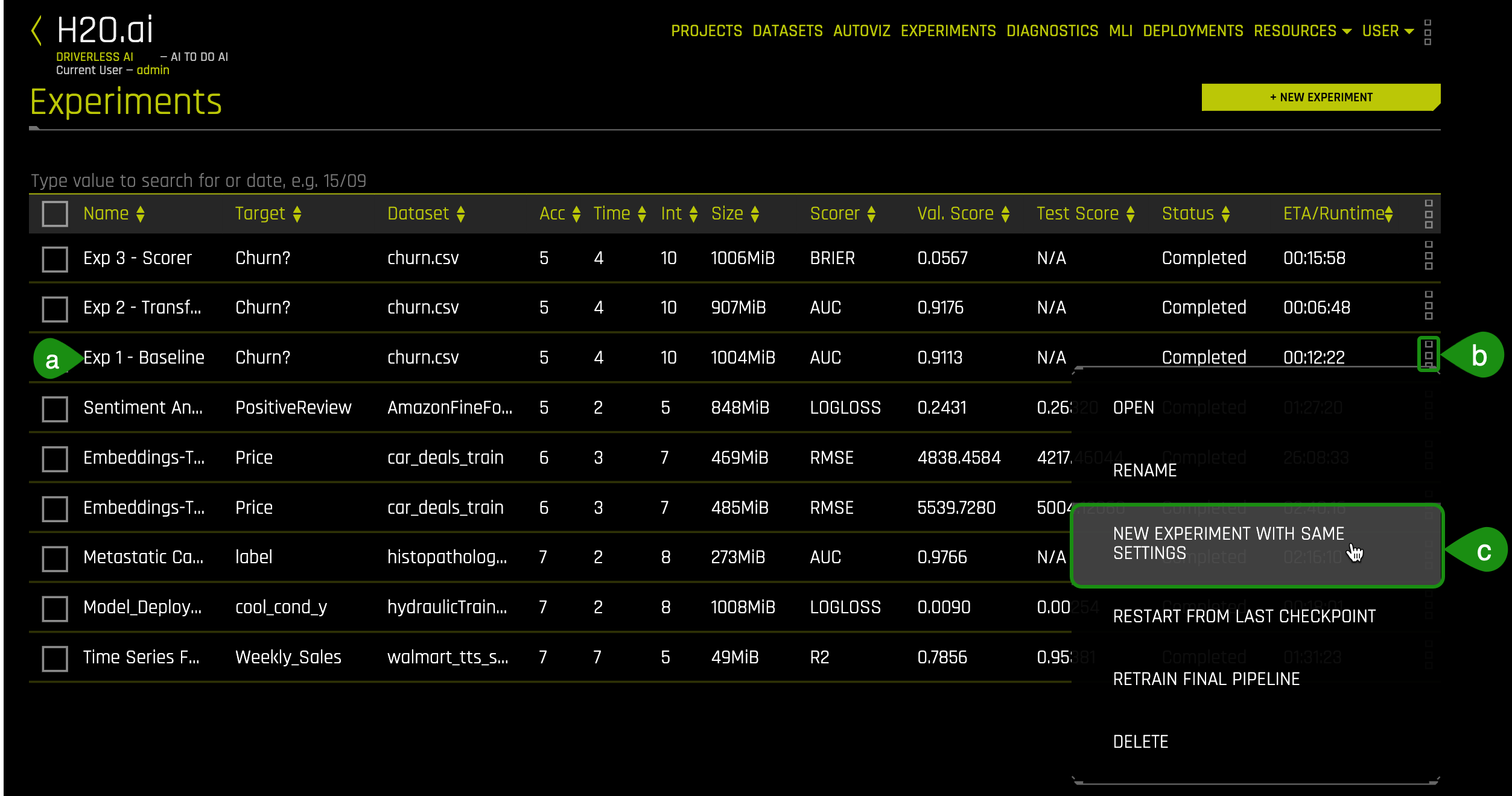The height and width of the screenshot is (796, 1512).
Task: Sort by Acc using its sort arrows
Action: (x=576, y=214)
